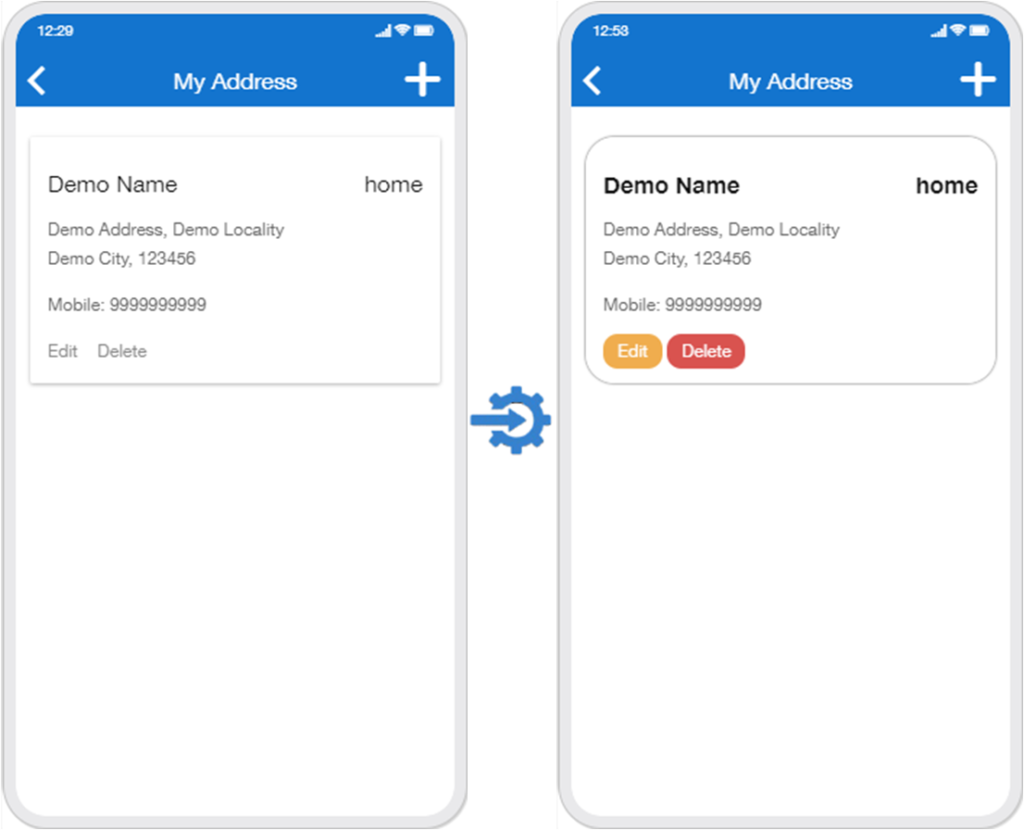Click 'Demo Address, Demo Locality' in right card
1024x830 pixels.
click(721, 230)
